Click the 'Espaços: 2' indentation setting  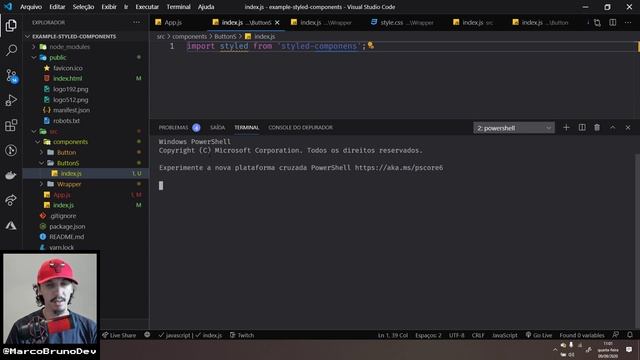[428, 335]
